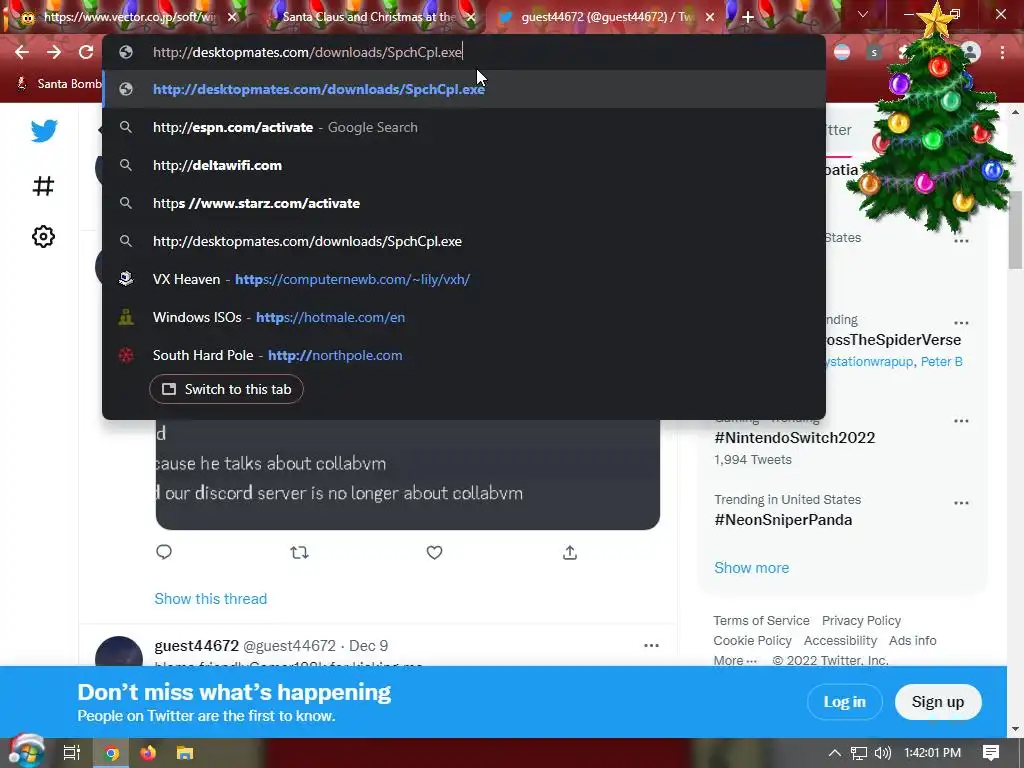This screenshot has height=768, width=1024.
Task: Open more options for the guest44672 Dec 9 tweet
Action: [x=651, y=645]
